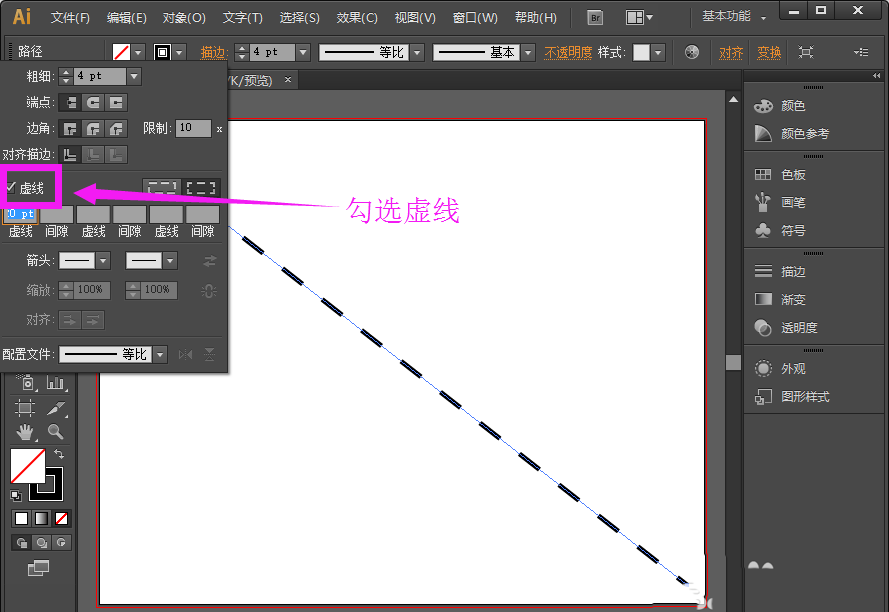Open 粗细 weight dropdown in stroke panel
The width and height of the screenshot is (889, 612).
(x=134, y=76)
